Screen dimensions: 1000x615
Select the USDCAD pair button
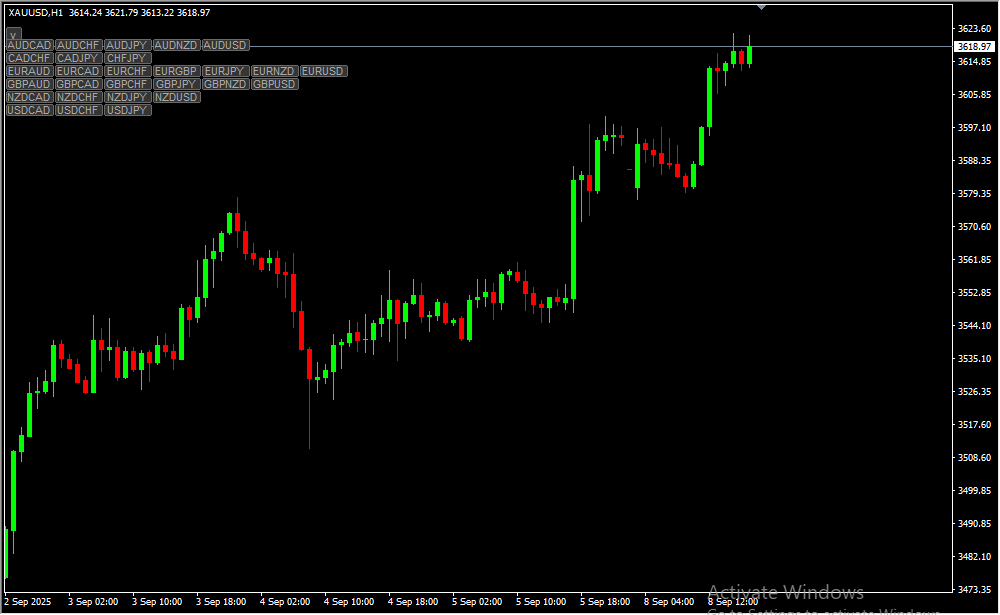point(29,110)
